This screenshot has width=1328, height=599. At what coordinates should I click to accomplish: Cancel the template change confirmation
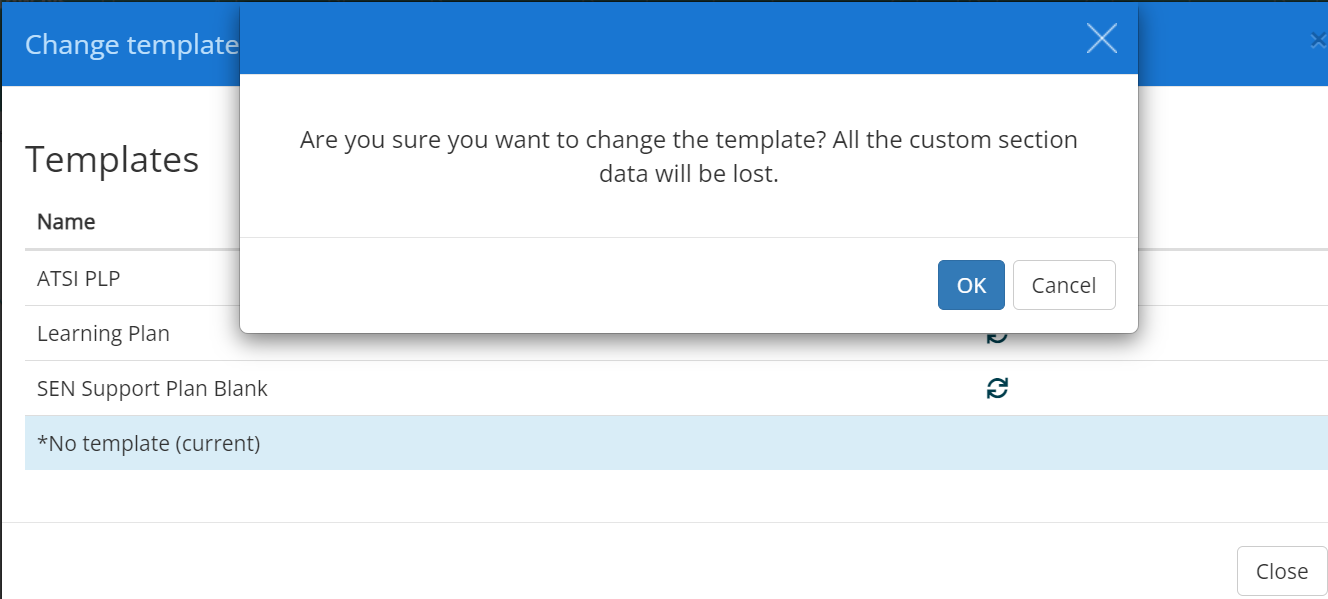(x=1064, y=285)
